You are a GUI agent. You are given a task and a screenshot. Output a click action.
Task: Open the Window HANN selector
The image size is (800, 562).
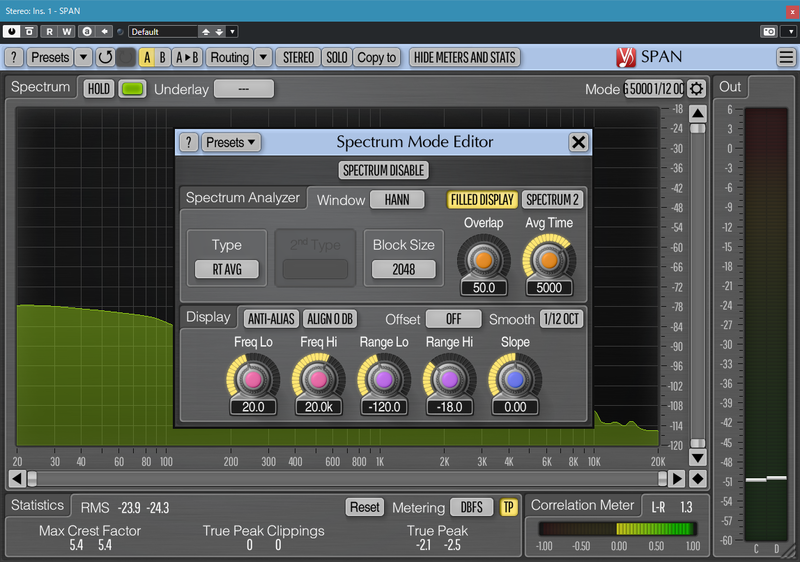tap(397, 199)
